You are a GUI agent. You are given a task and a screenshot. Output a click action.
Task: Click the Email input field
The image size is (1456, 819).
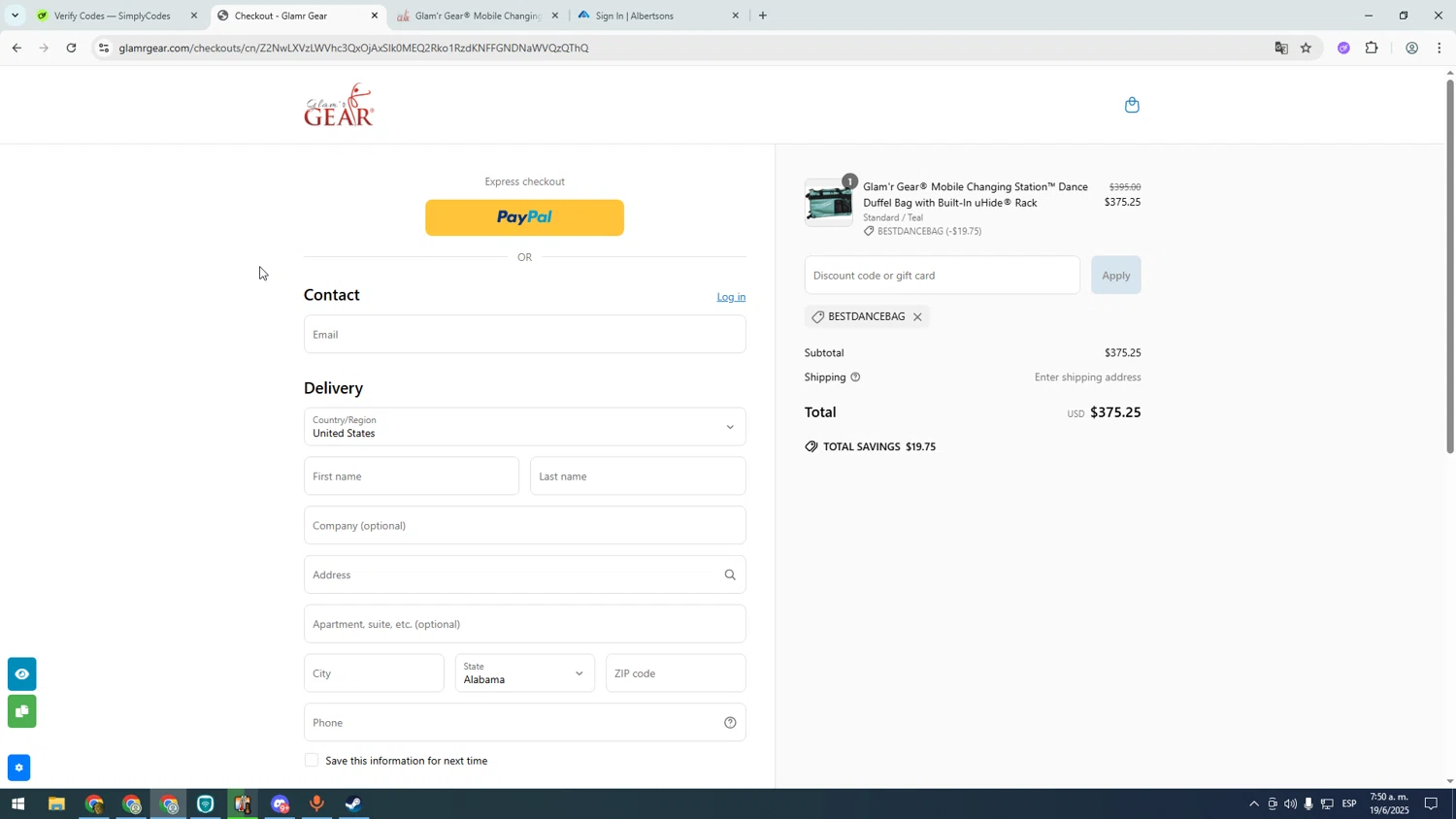point(525,334)
